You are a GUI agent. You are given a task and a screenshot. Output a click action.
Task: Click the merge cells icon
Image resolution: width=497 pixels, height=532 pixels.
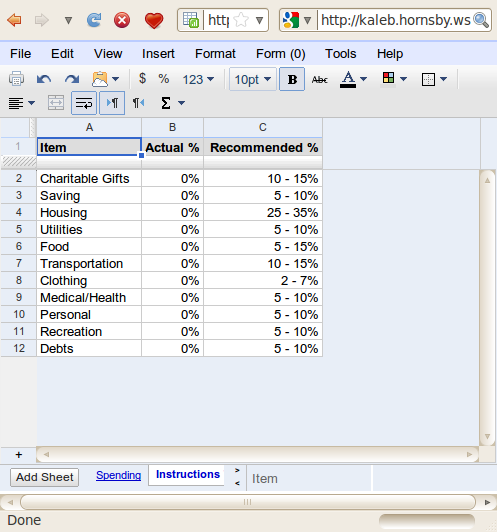[56, 103]
